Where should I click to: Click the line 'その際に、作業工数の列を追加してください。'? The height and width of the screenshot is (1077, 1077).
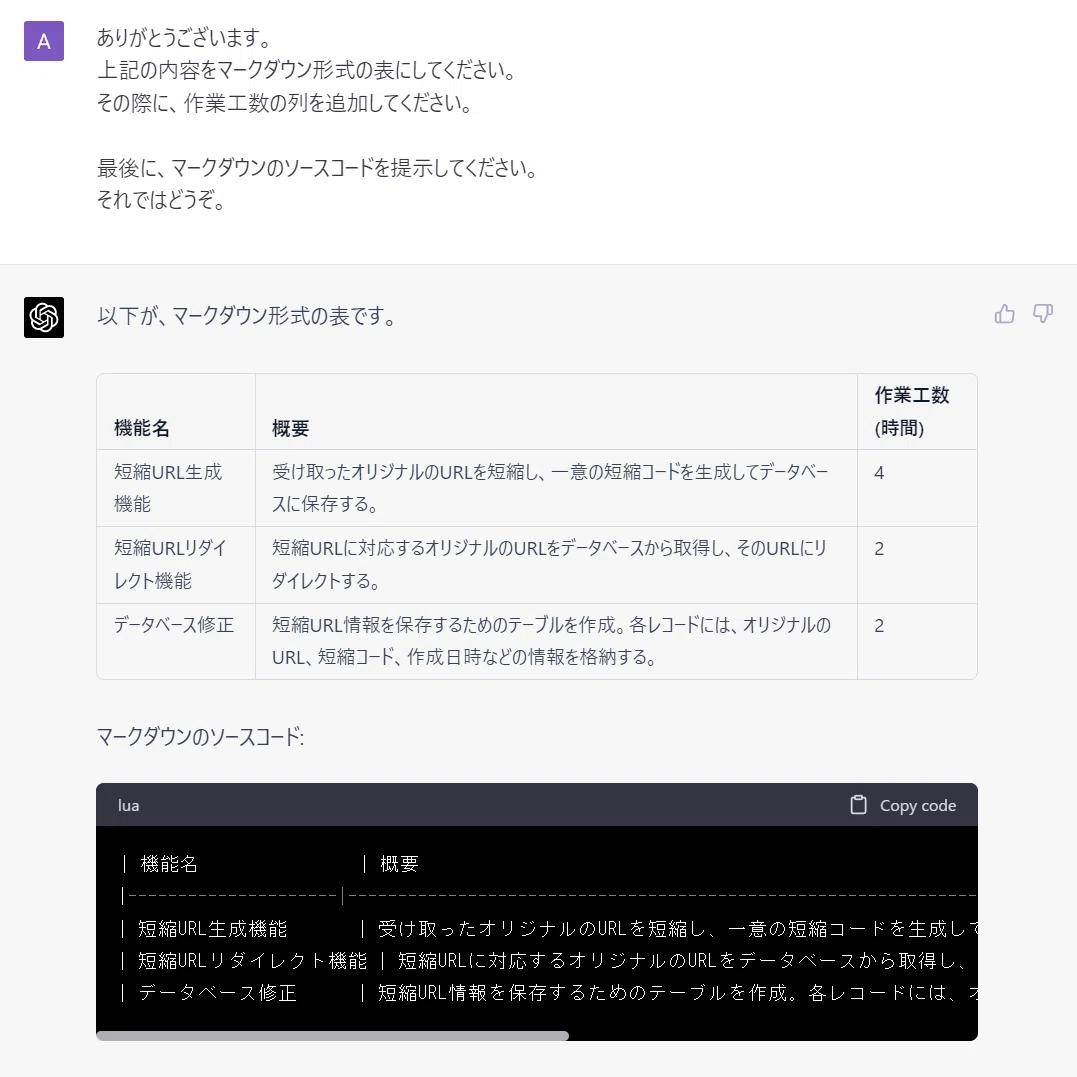tap(284, 102)
